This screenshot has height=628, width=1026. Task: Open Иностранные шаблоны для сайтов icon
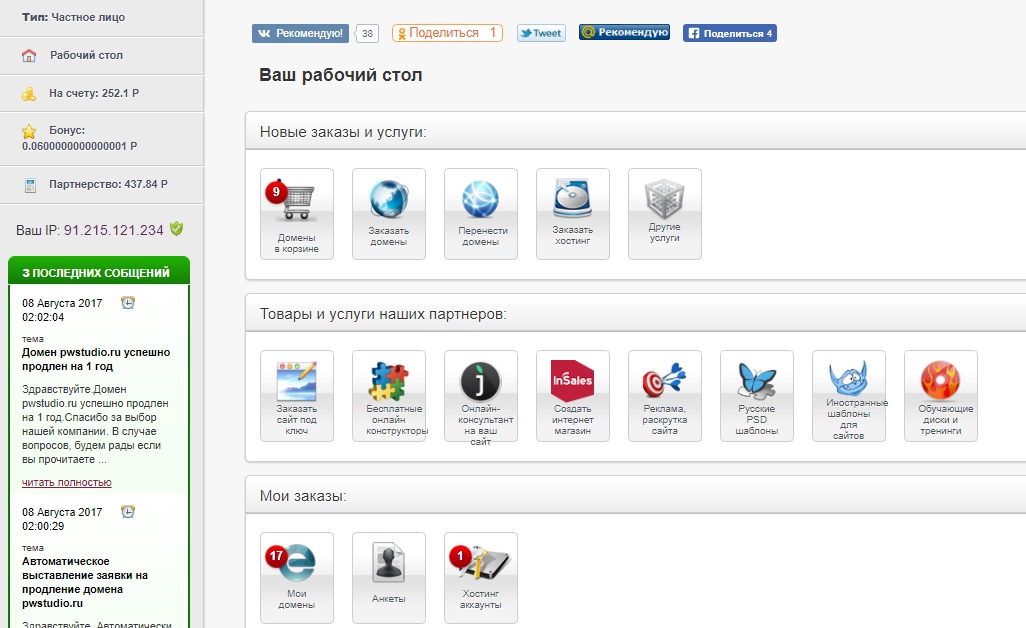tap(848, 395)
